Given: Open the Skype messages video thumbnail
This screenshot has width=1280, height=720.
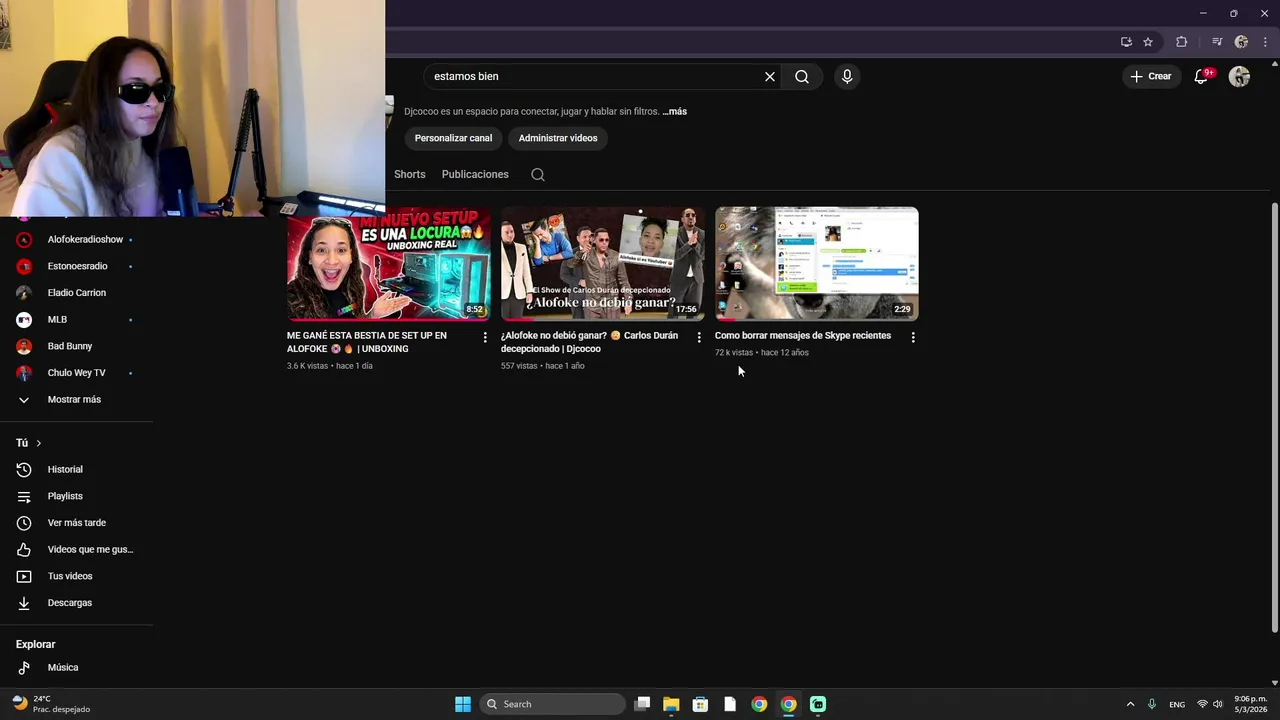Looking at the screenshot, I should pyautogui.click(x=816, y=263).
